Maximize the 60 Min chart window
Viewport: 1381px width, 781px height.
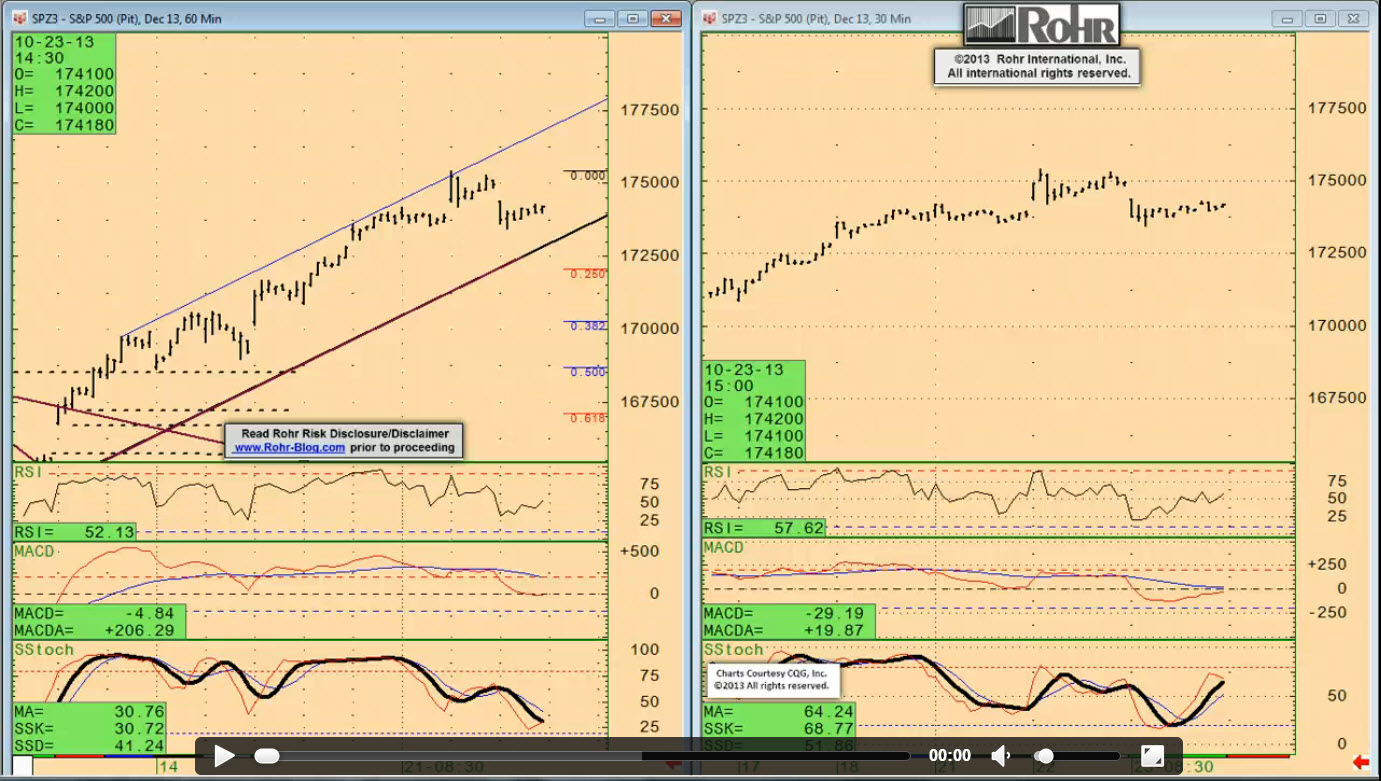[632, 18]
